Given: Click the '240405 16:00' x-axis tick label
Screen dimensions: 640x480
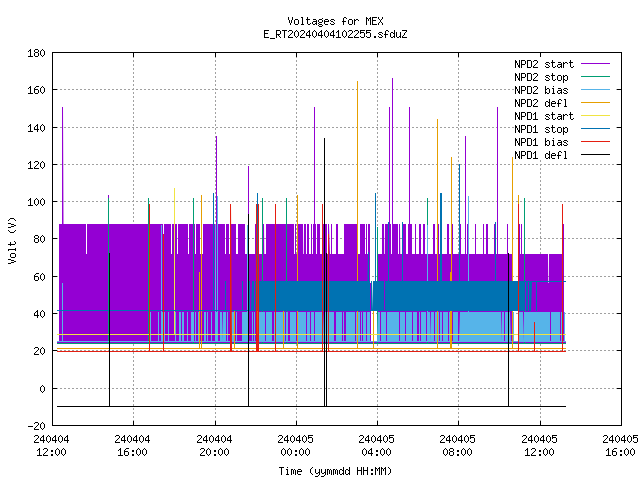Looking at the screenshot, I should point(620,446).
